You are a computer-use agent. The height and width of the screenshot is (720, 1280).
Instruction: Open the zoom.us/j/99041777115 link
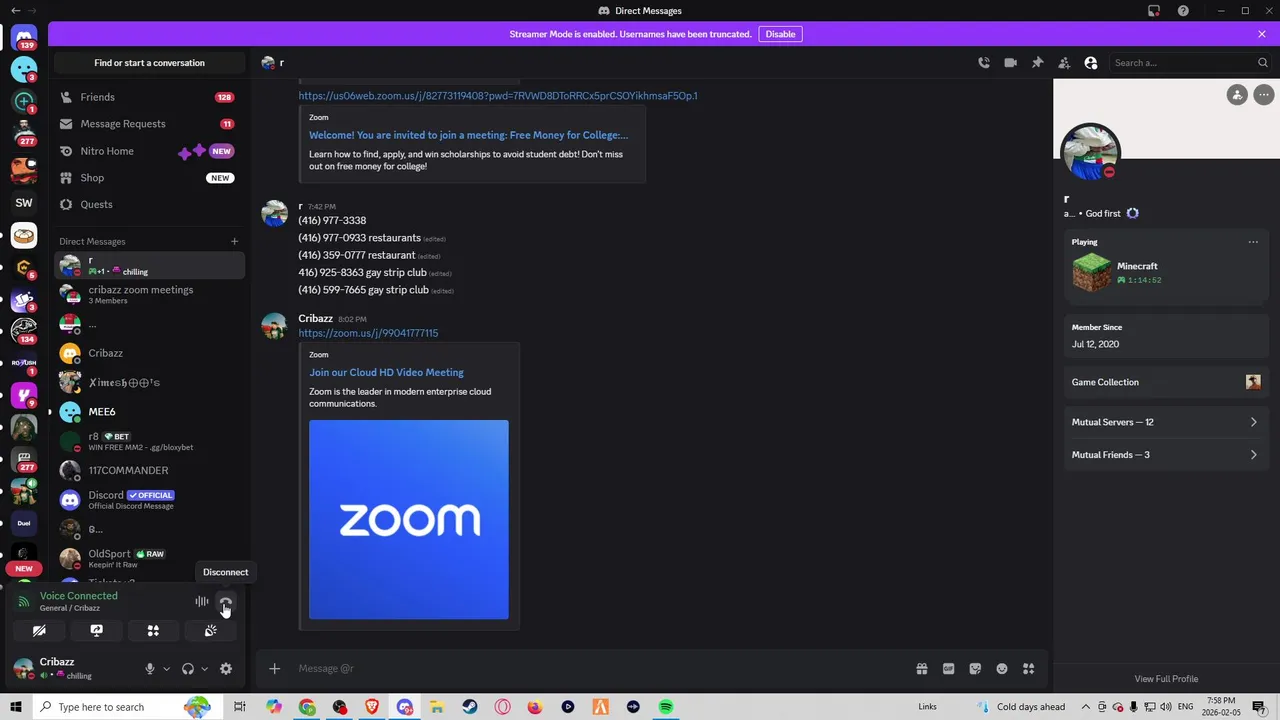coord(368,333)
